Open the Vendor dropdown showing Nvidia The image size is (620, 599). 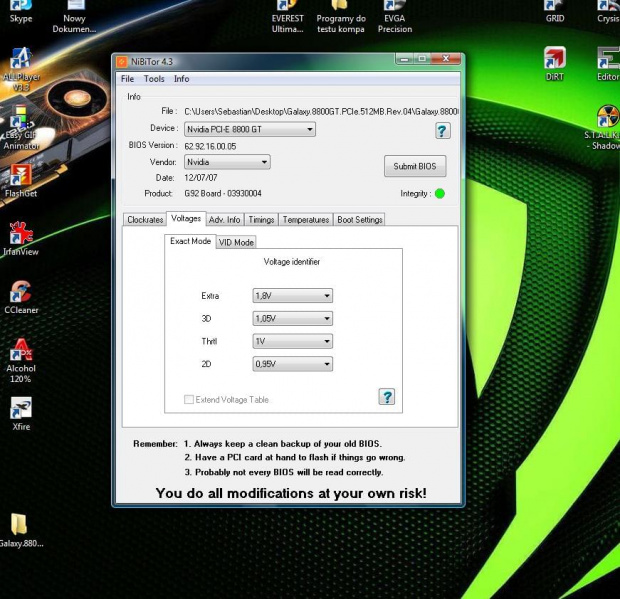[227, 162]
